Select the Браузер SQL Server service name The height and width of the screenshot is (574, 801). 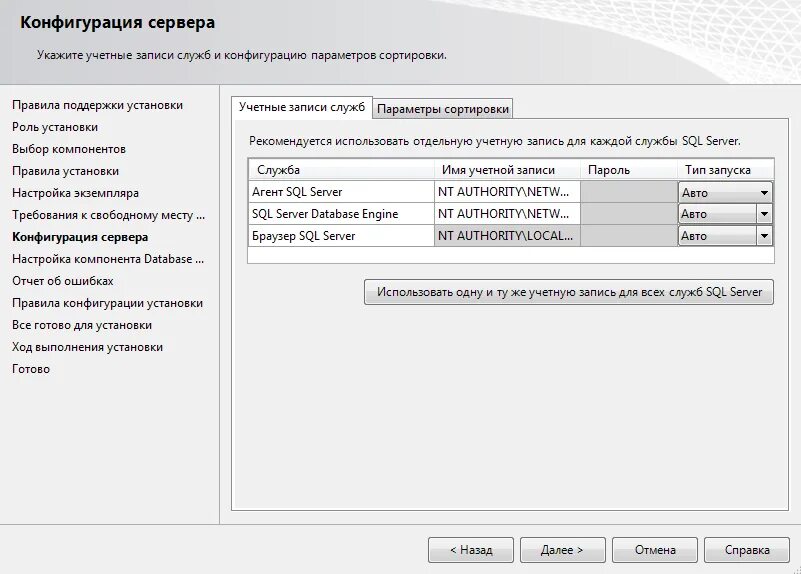pos(341,236)
